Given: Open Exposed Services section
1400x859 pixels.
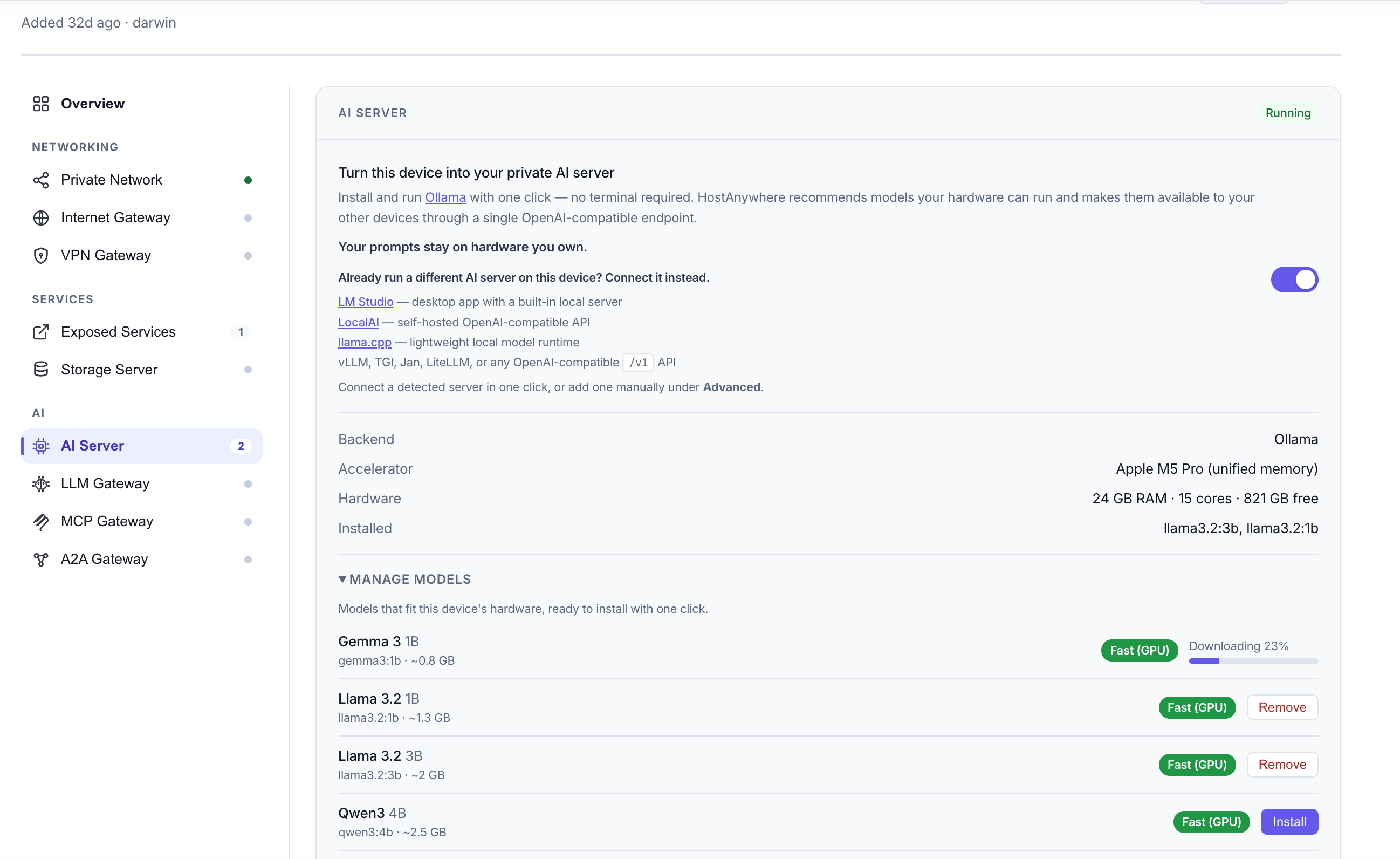Looking at the screenshot, I should click(142, 332).
